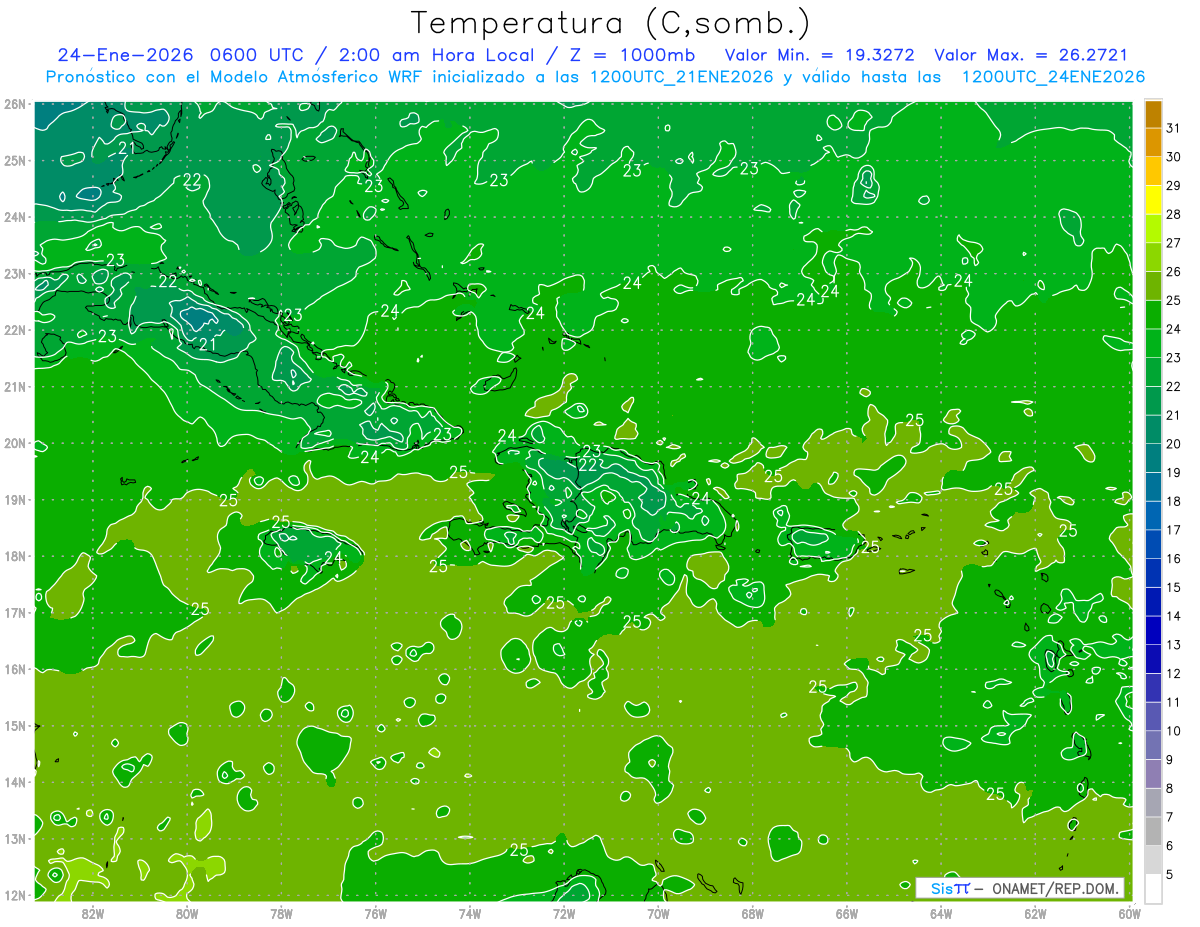Select the gray swatch between 6 and 7
Image resolution: width=1200 pixels, height=927 pixels.
pyautogui.click(x=1153, y=831)
